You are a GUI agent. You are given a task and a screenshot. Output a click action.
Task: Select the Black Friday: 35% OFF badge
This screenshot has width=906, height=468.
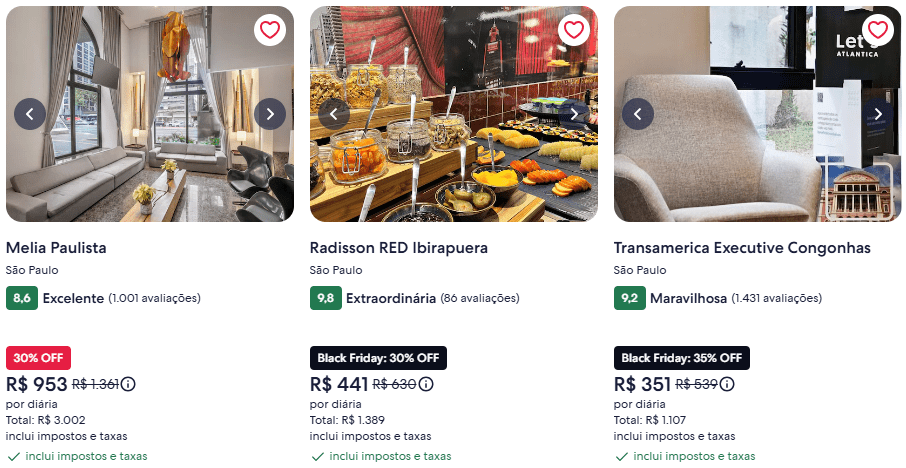point(682,358)
